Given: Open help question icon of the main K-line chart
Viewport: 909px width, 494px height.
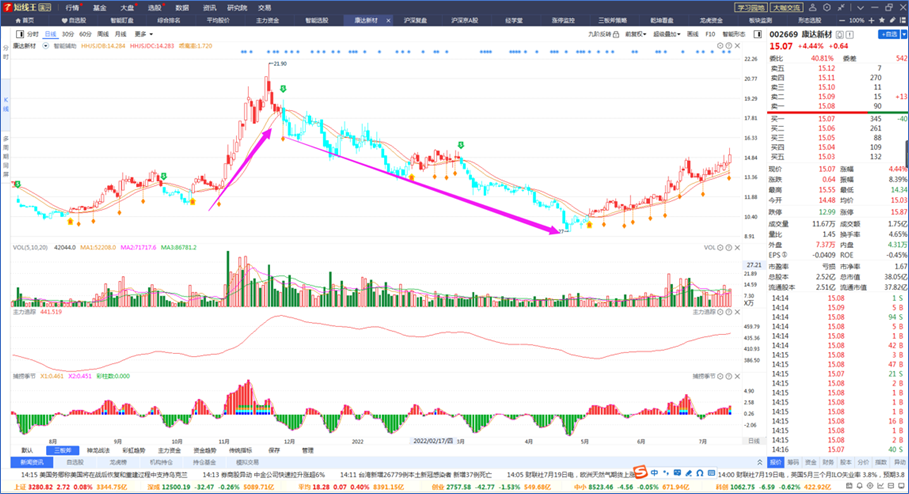Looking at the screenshot, I should pos(729,46).
